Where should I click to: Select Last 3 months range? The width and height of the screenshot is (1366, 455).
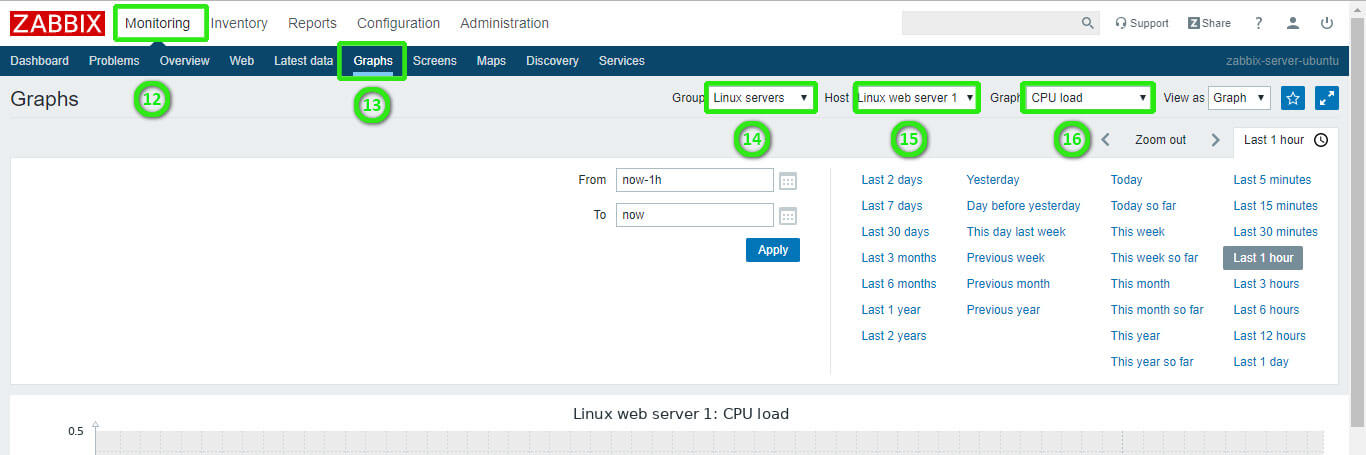point(899,258)
